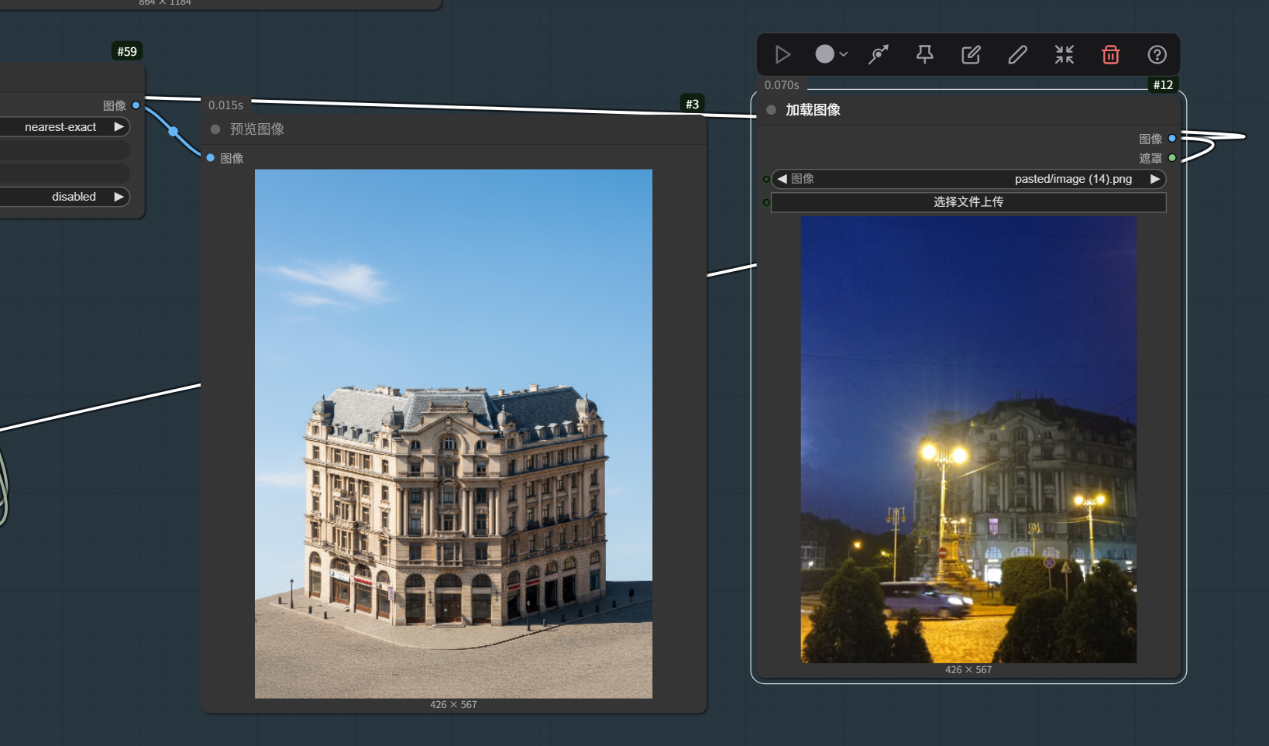The width and height of the screenshot is (1269, 746).
Task: Click the square-with-pencil edit icon in toolbar
Action: 971,55
